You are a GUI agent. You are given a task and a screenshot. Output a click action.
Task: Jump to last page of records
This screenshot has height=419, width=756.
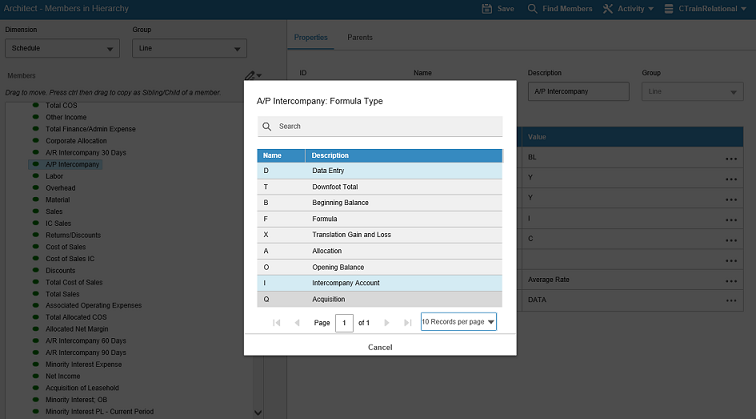407,323
